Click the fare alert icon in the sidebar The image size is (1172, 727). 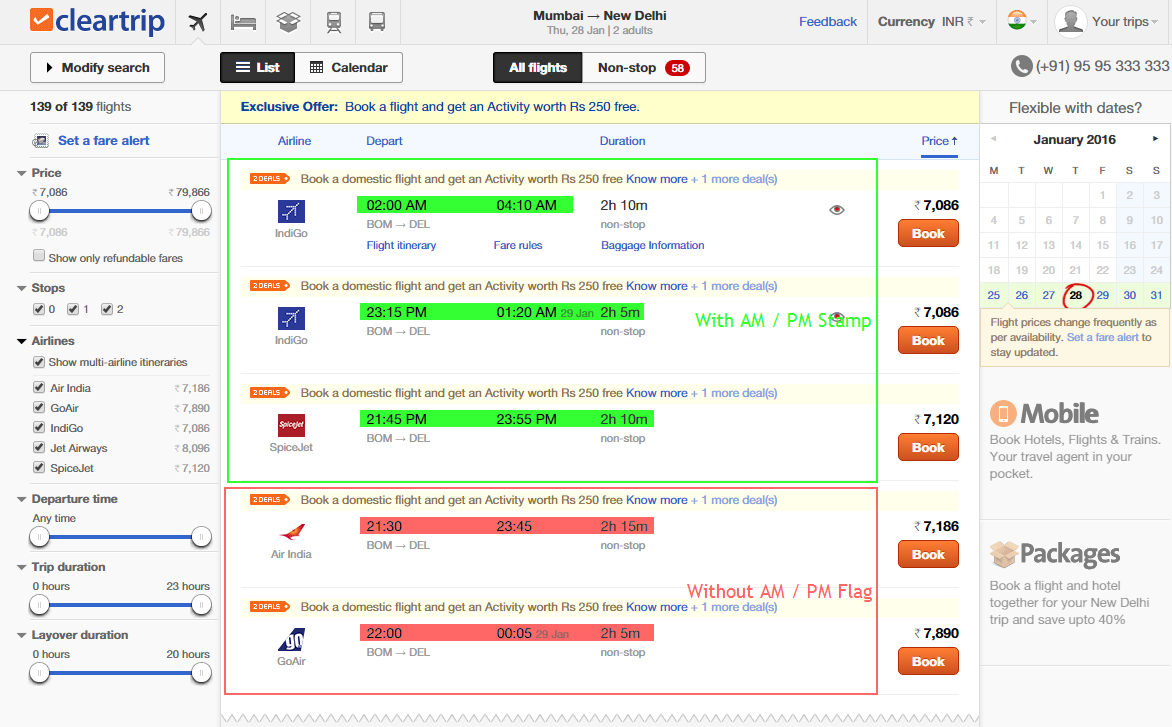[40, 140]
